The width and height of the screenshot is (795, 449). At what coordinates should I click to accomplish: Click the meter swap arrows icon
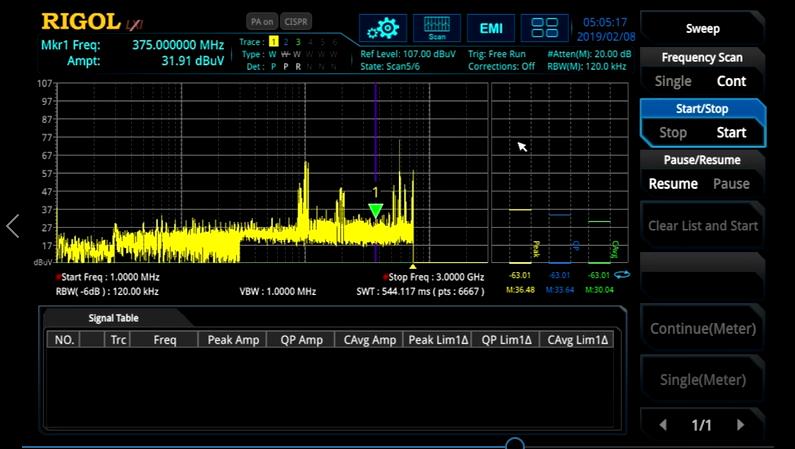coord(622,275)
